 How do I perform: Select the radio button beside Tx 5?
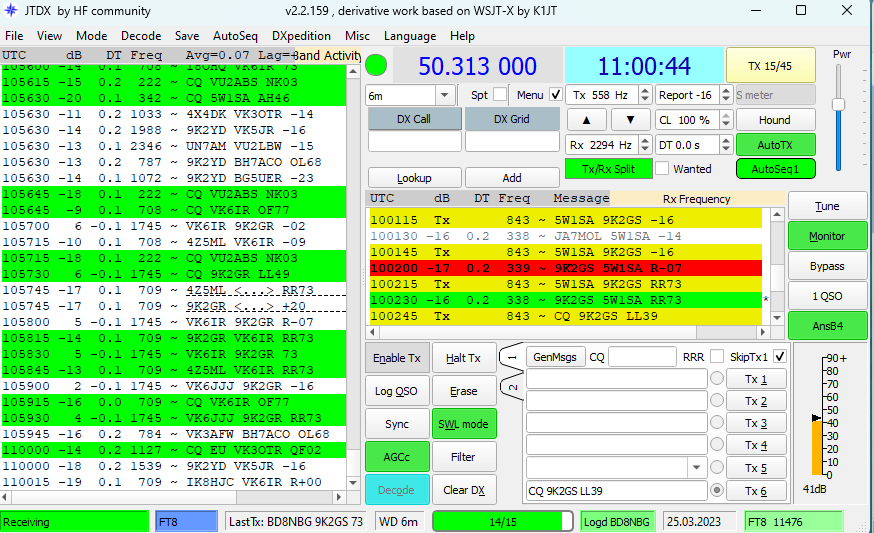(717, 467)
